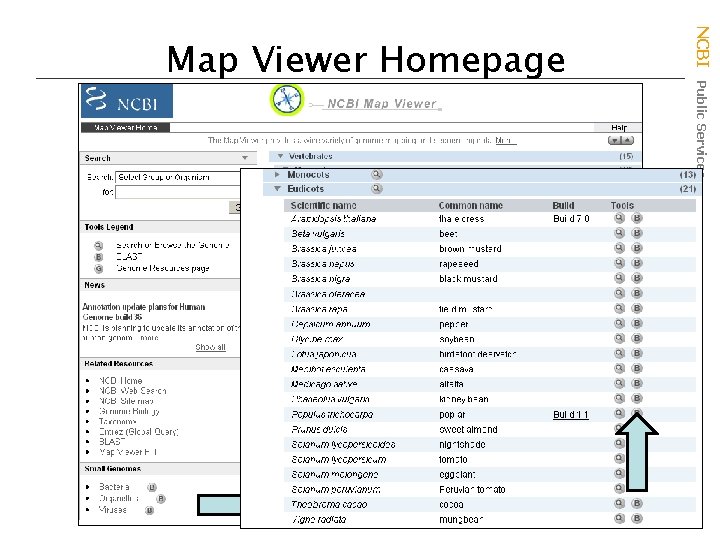The height and width of the screenshot is (540, 720).
Task: Search icon for poplar row
Action: [x=619, y=413]
